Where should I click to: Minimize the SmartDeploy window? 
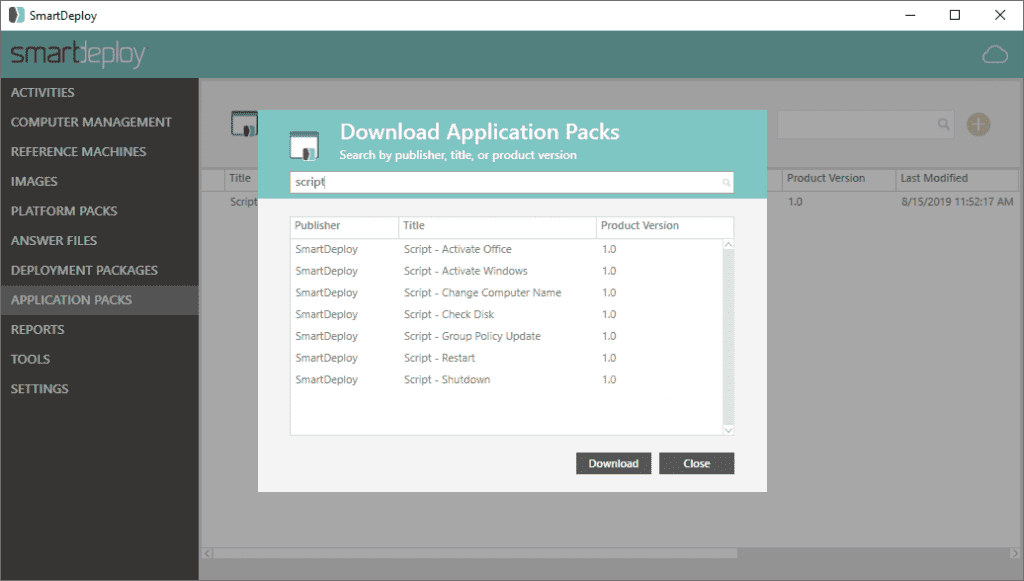point(910,15)
